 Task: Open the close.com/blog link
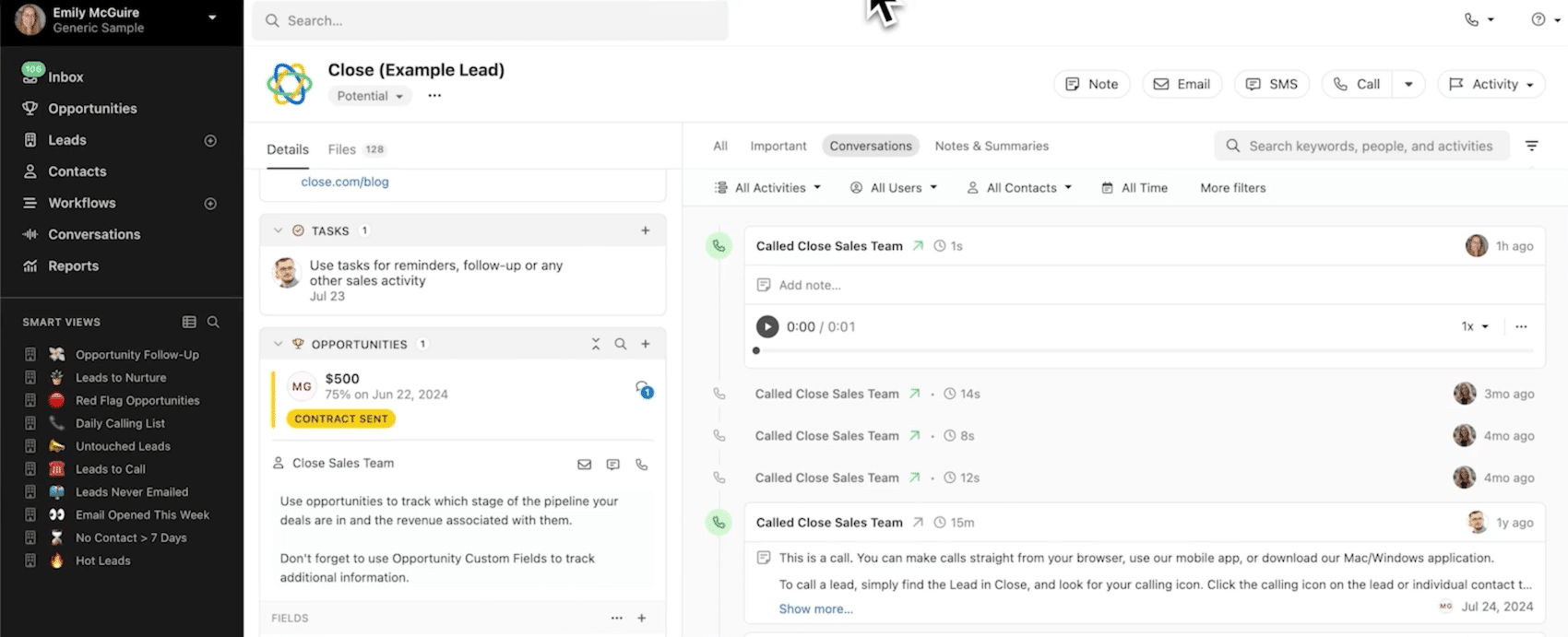345,182
